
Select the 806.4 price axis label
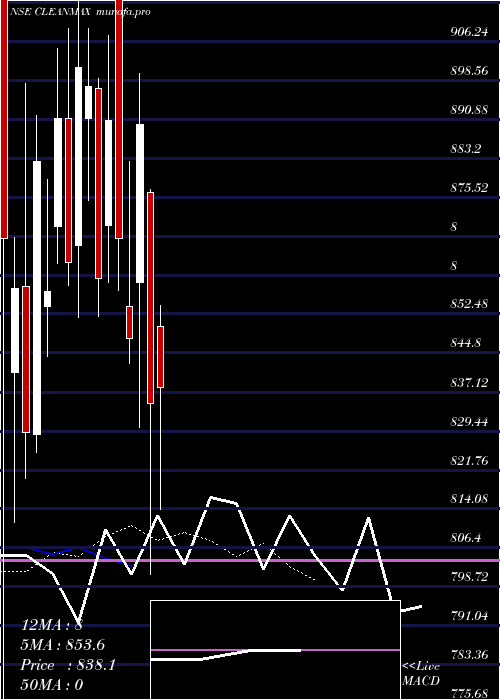465,538
